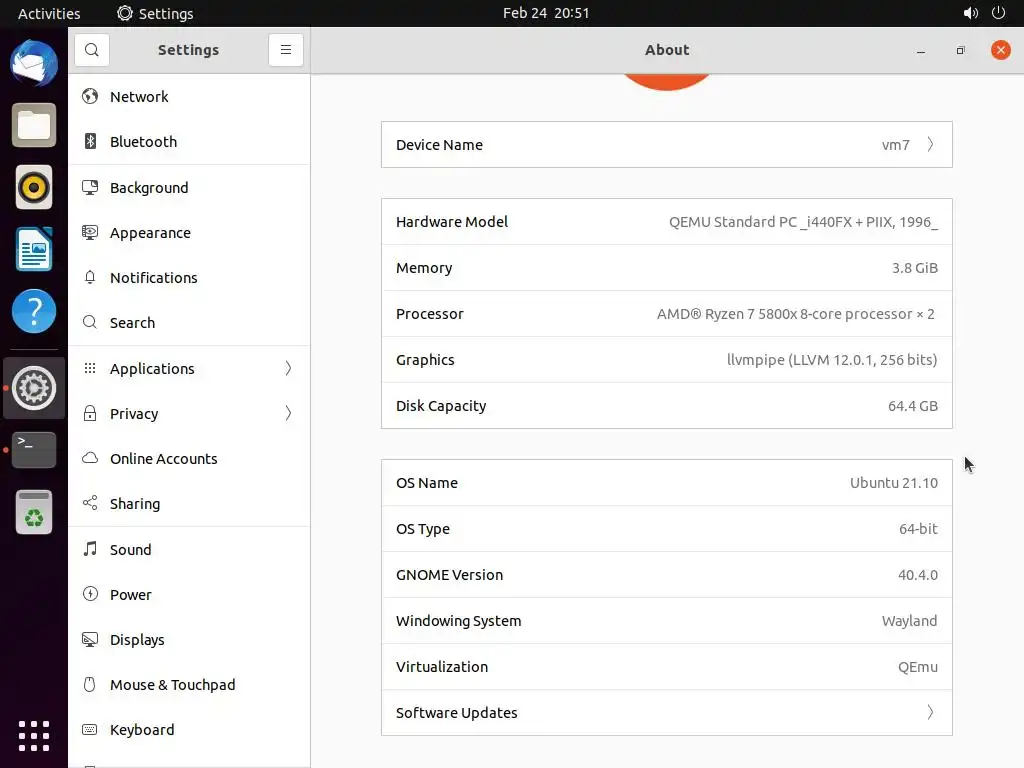Expand the Privacy submenu chevron
The width and height of the screenshot is (1024, 768).
click(x=288, y=413)
